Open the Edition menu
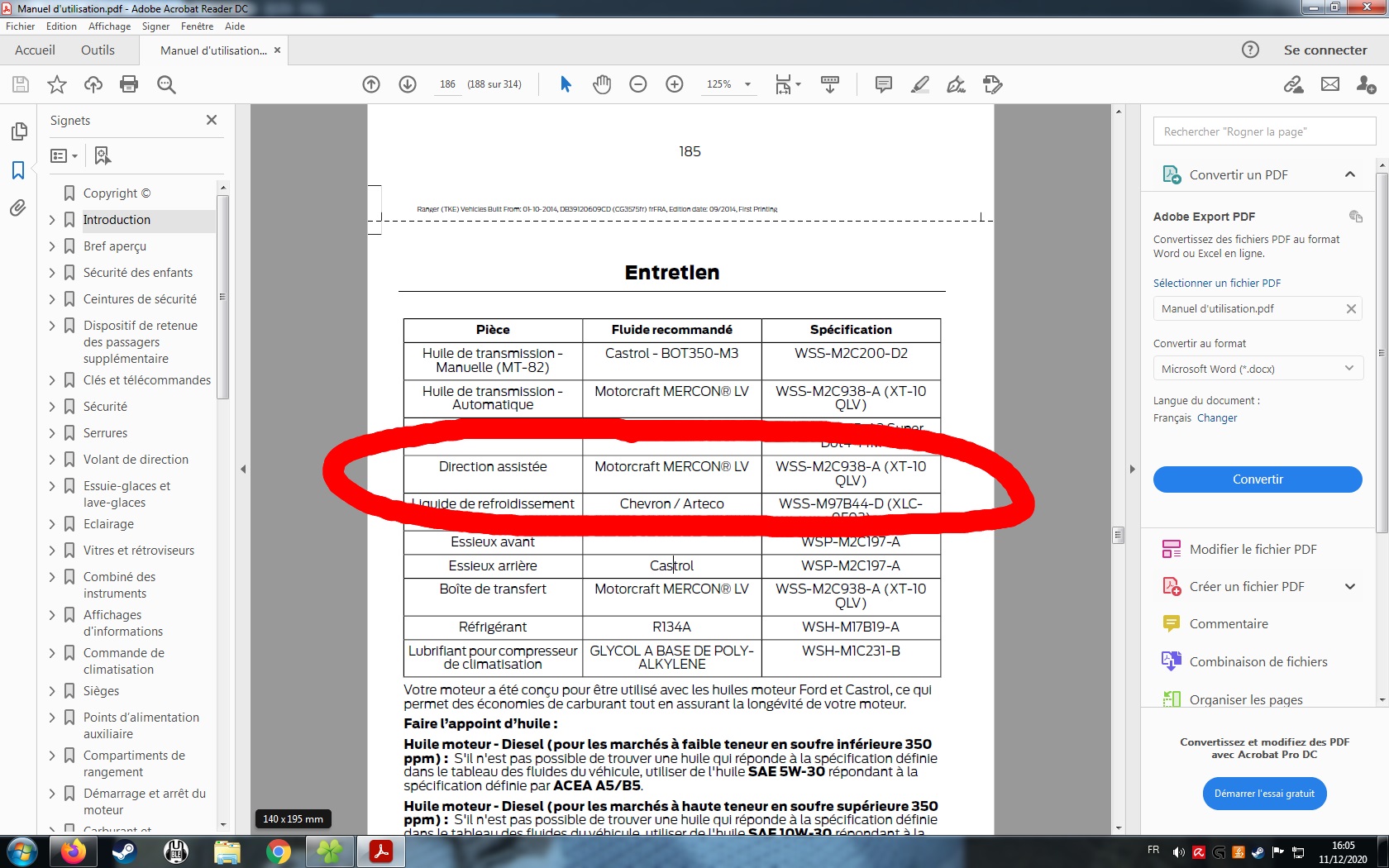1389x868 pixels. [x=61, y=26]
